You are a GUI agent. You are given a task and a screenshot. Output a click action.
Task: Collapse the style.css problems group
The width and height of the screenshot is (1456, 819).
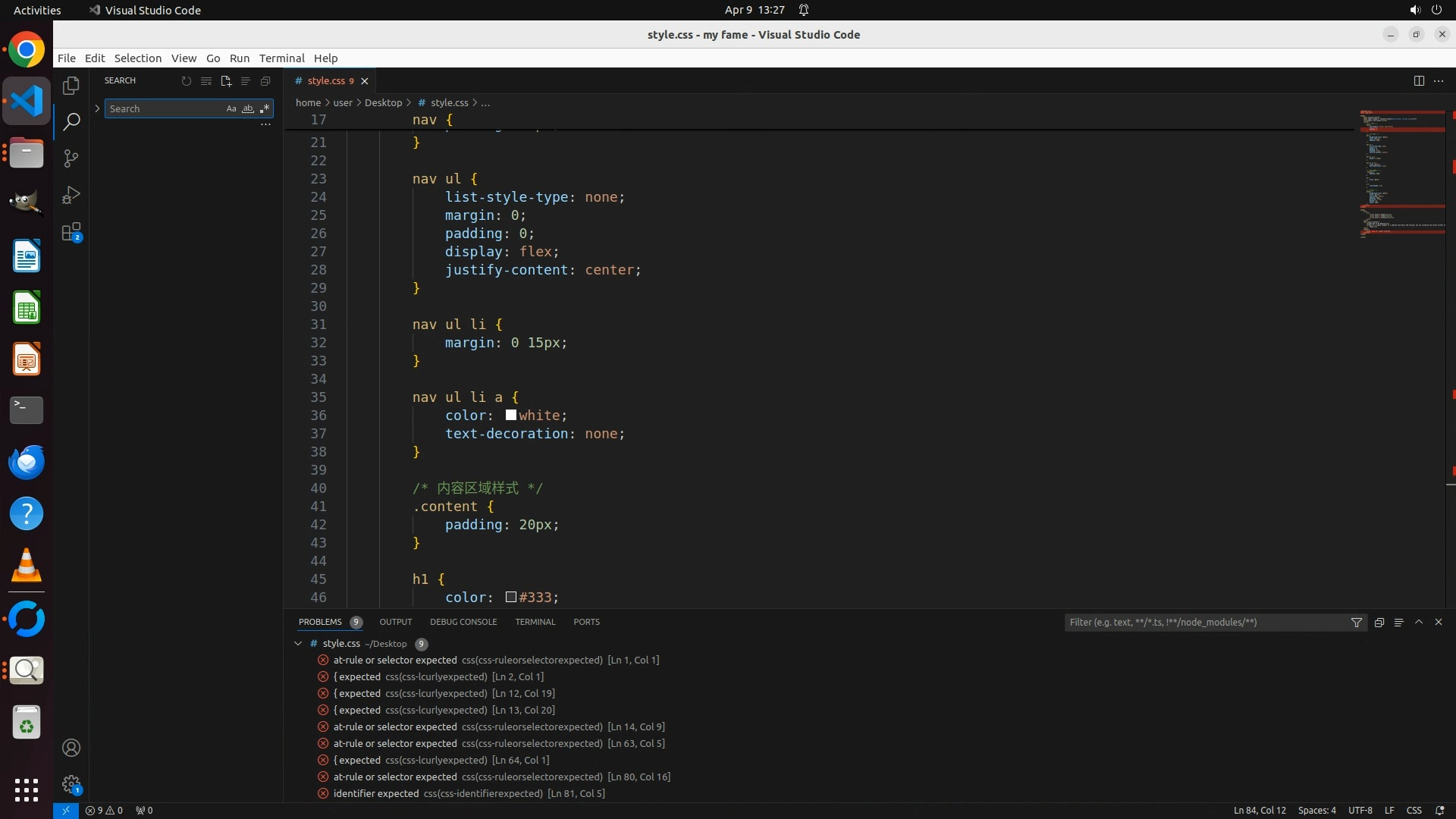pos(298,644)
